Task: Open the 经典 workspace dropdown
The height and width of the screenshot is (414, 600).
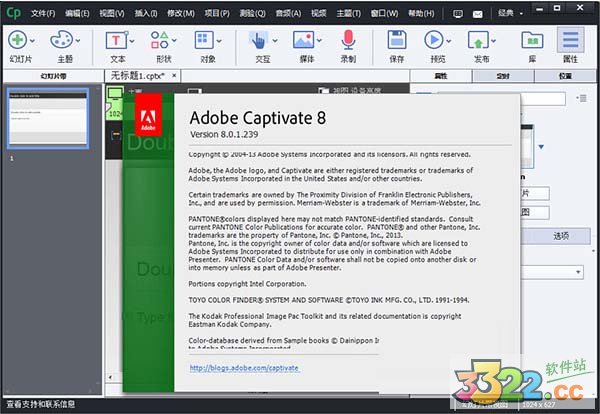Action: 510,13
